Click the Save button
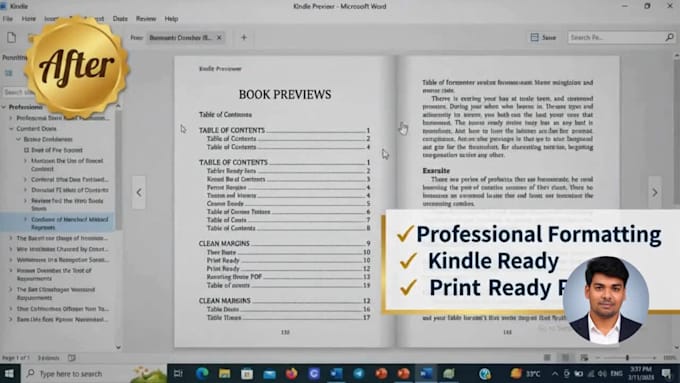 543,37
